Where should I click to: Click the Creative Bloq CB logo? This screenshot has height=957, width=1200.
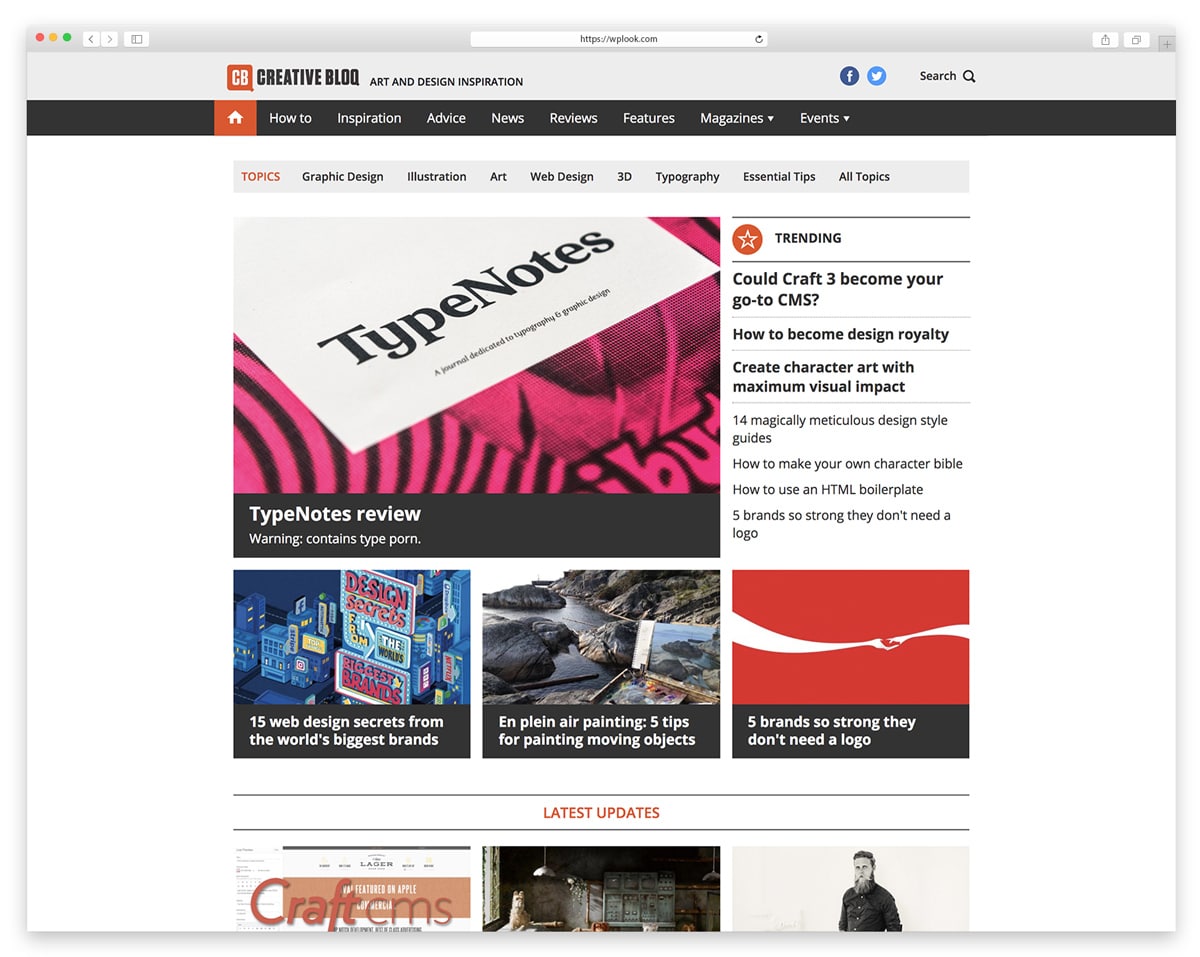tap(239, 77)
